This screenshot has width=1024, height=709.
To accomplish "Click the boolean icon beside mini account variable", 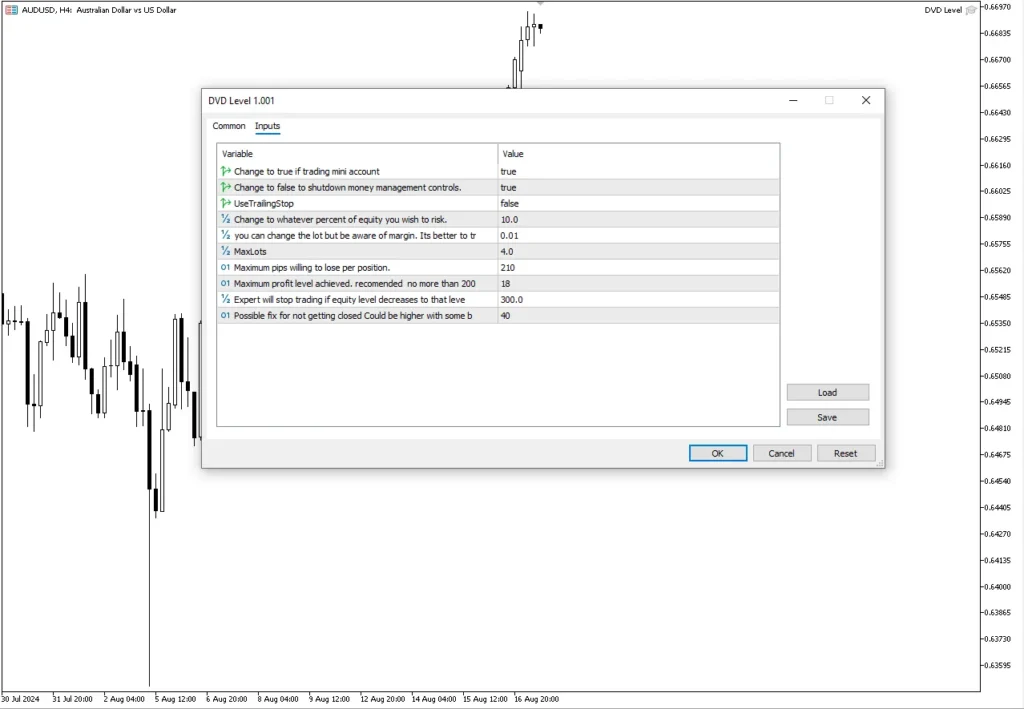I will [x=225, y=171].
